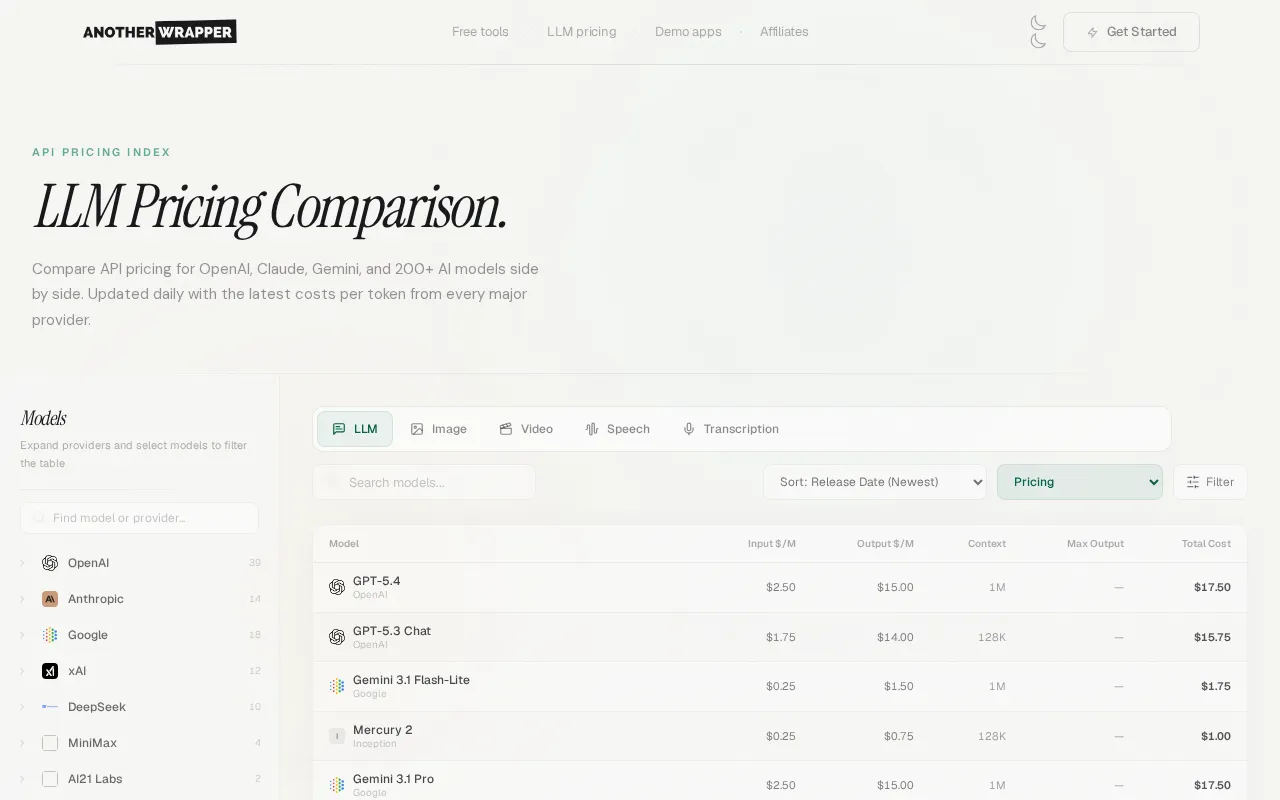Click the $1.75 total in Gemini Flash-Lite row
The width and height of the screenshot is (1280, 800).
tap(1216, 686)
